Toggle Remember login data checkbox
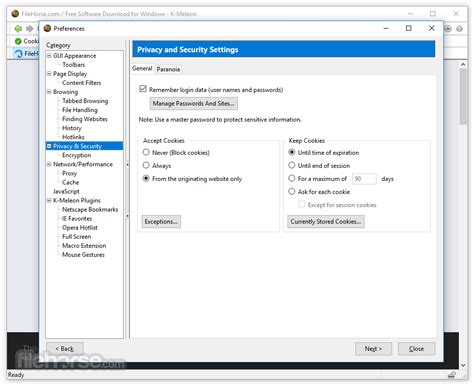This screenshot has width=474, height=386. [x=143, y=89]
